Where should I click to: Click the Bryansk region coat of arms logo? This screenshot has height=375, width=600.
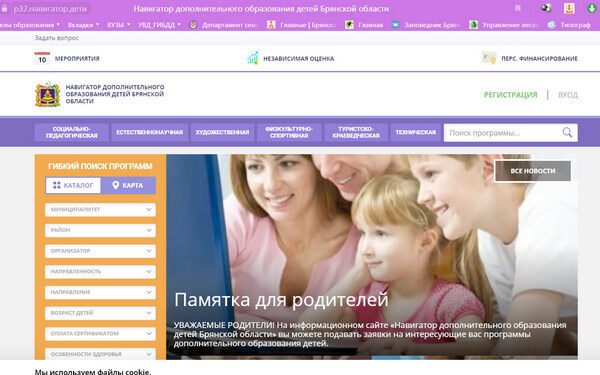tap(47, 95)
